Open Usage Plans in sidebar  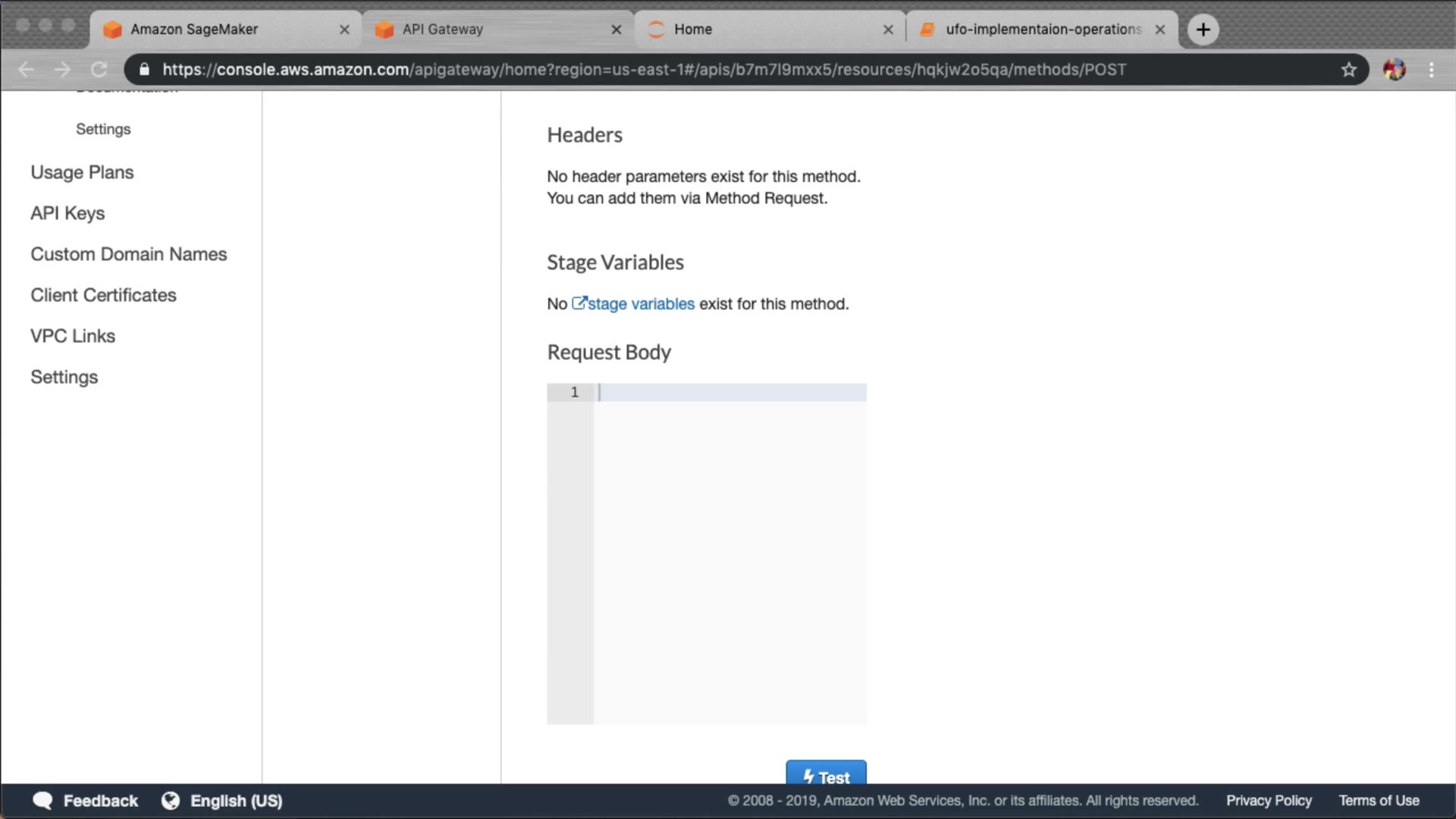(x=82, y=172)
